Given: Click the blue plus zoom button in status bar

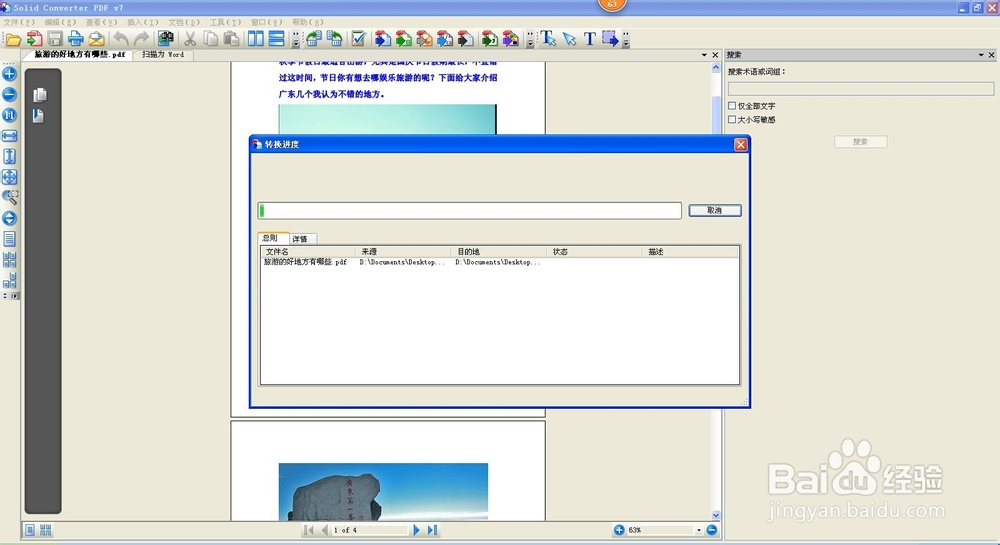Looking at the screenshot, I should coord(619,530).
